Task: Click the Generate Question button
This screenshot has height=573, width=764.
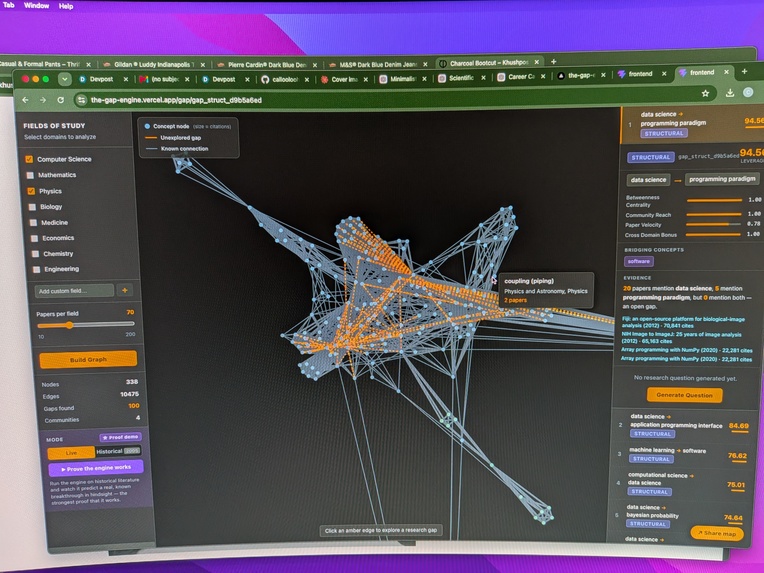Action: coord(684,395)
